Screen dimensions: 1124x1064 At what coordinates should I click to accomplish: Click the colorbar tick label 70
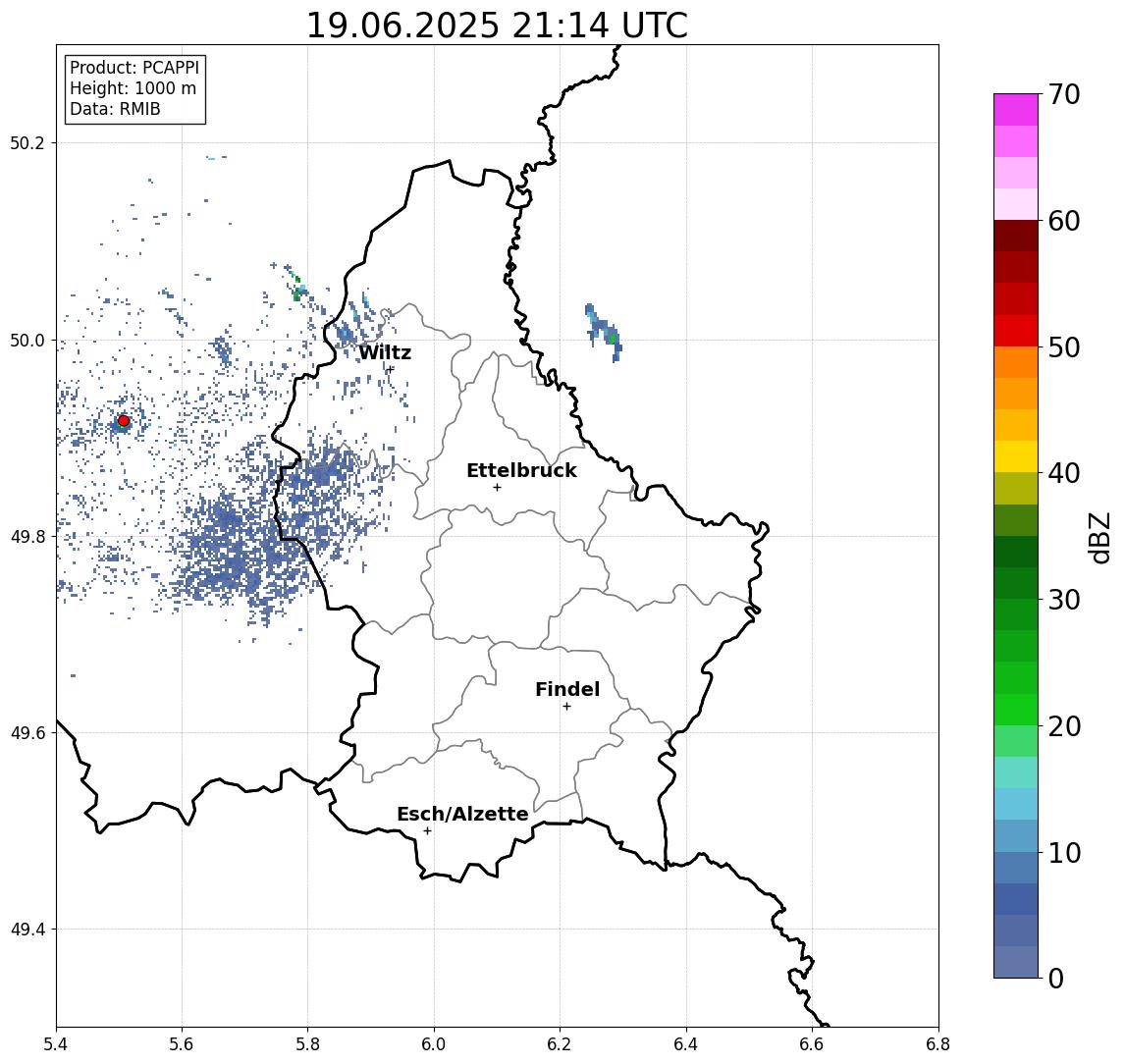pos(1064,94)
